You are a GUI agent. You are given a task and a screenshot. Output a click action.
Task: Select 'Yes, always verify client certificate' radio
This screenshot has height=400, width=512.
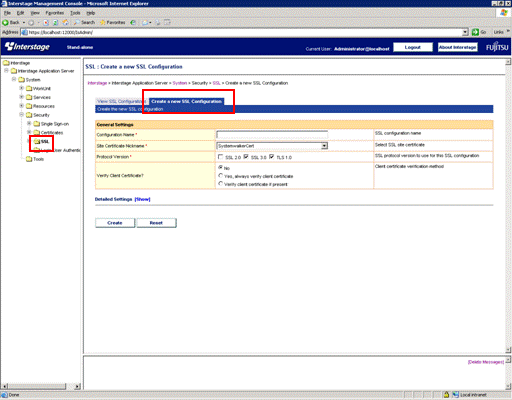[220, 176]
